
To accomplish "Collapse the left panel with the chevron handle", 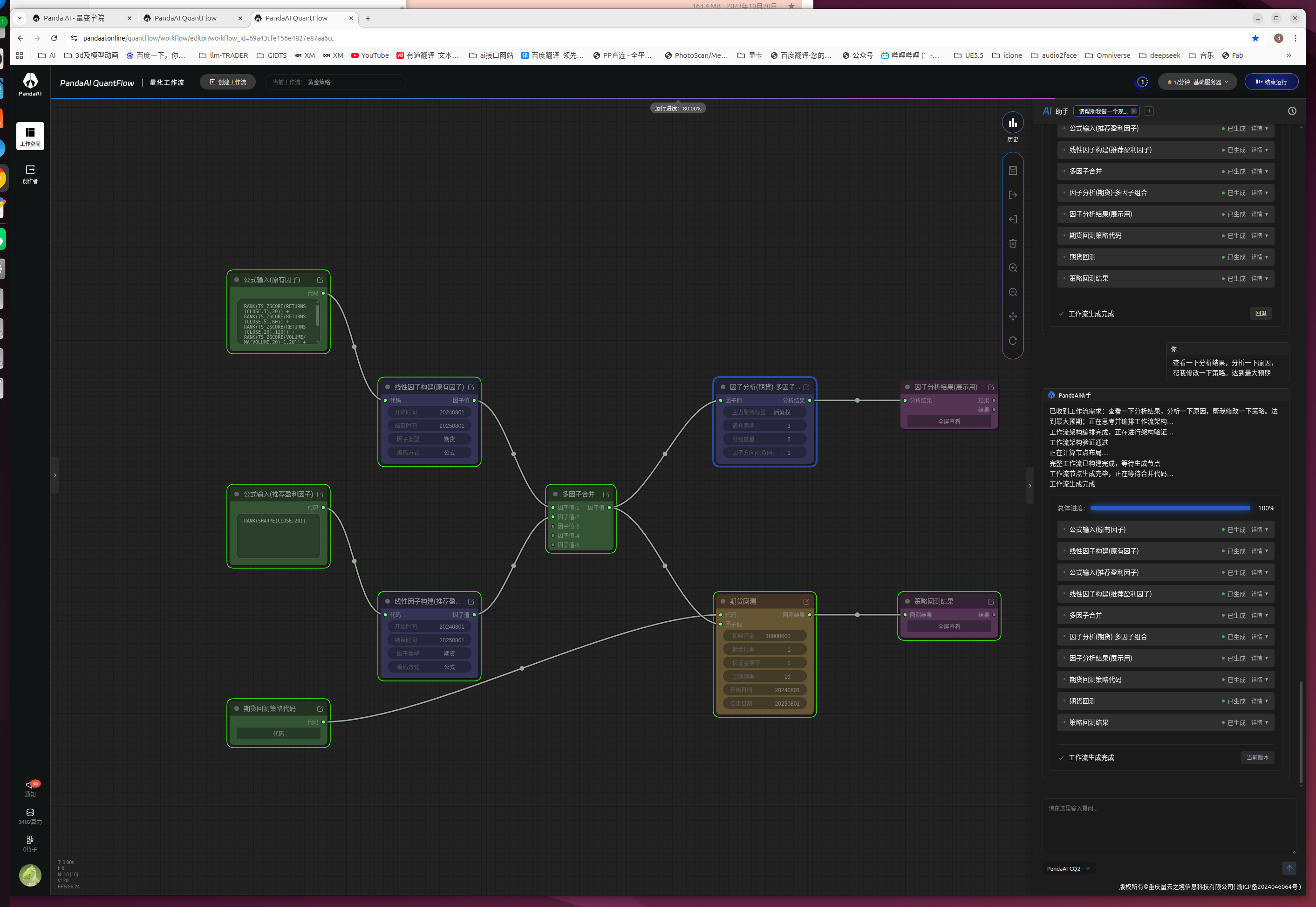I will [55, 475].
